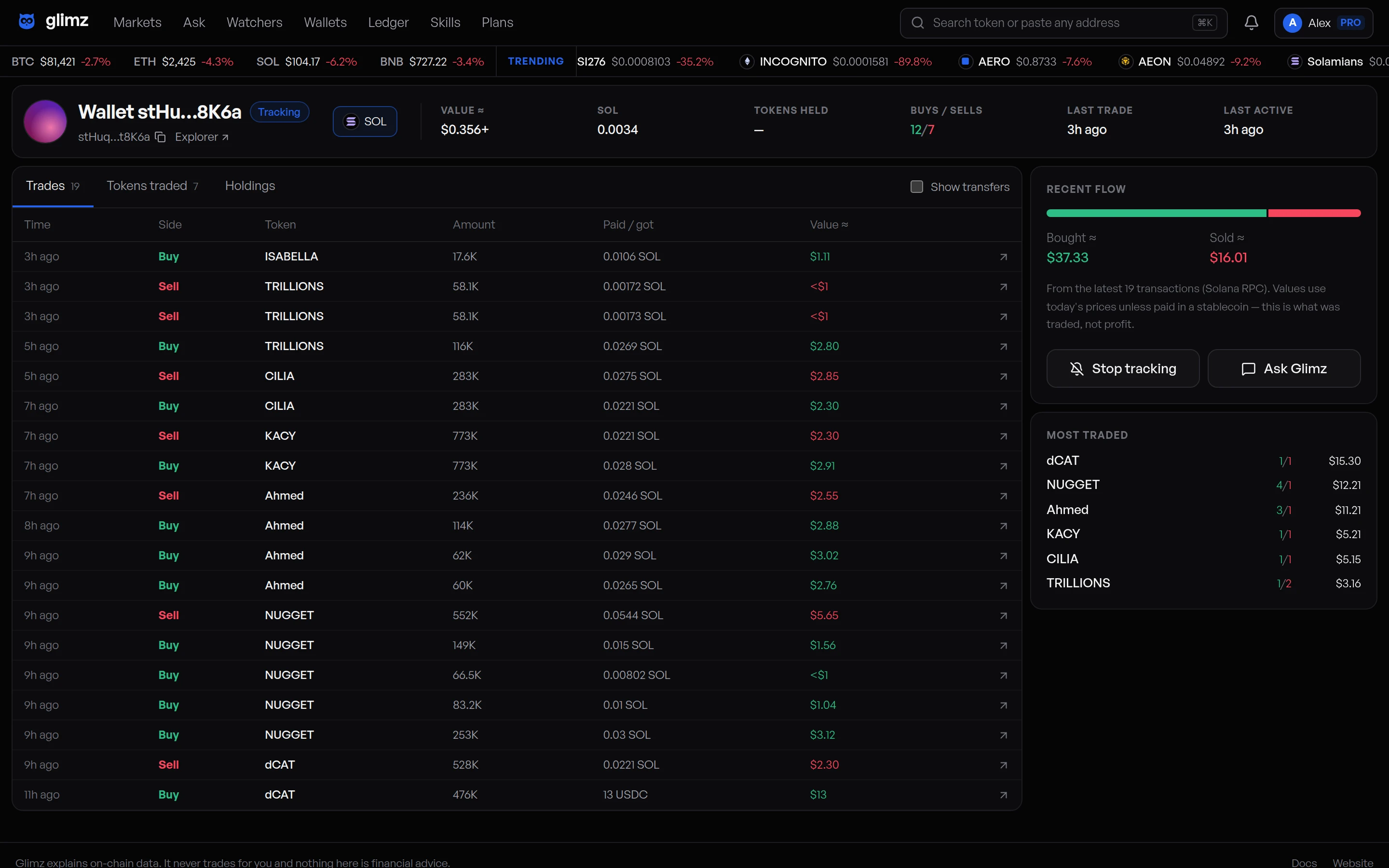The width and height of the screenshot is (1389, 868).
Task: Toggle the Tracking badge on wallet
Action: 279,112
